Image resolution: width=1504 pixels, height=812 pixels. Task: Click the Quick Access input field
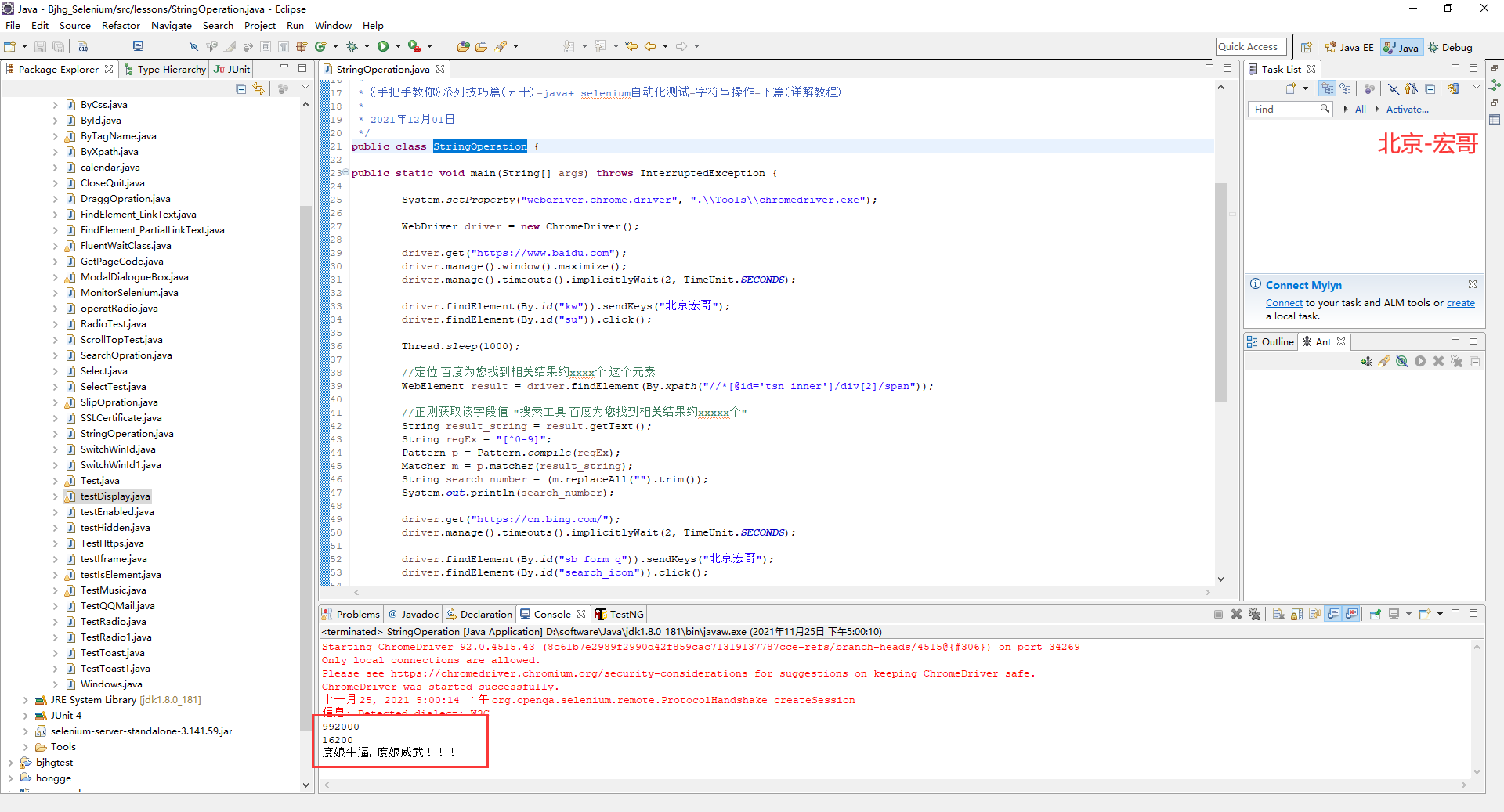click(1251, 47)
